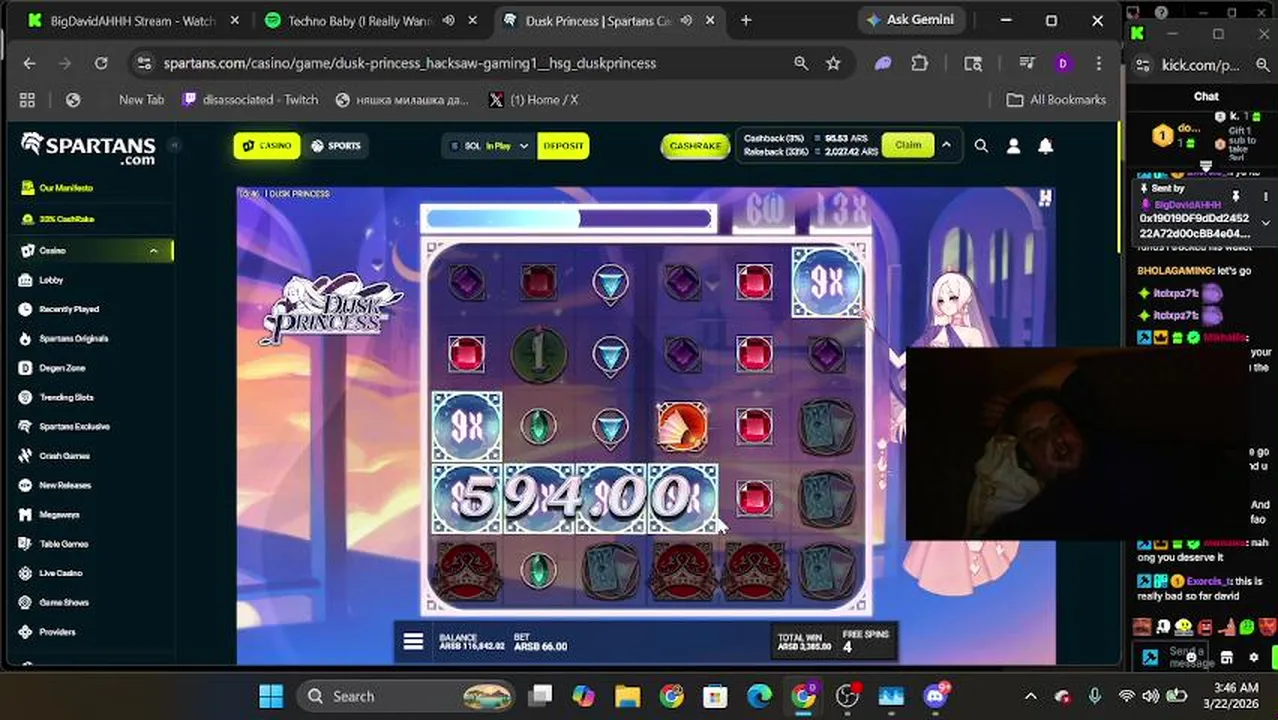Image resolution: width=1278 pixels, height=720 pixels.
Task: Open the X Home bookmark
Action: point(533,100)
